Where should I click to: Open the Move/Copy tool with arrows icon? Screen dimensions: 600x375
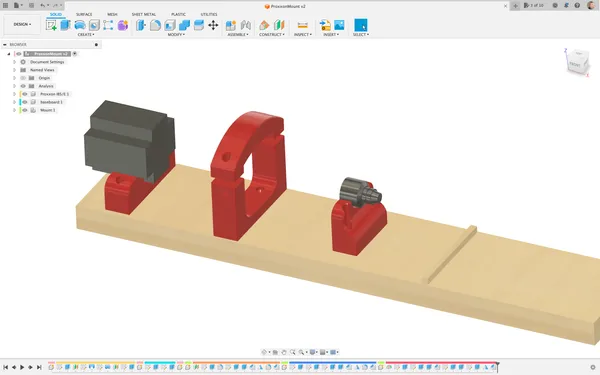(x=213, y=25)
